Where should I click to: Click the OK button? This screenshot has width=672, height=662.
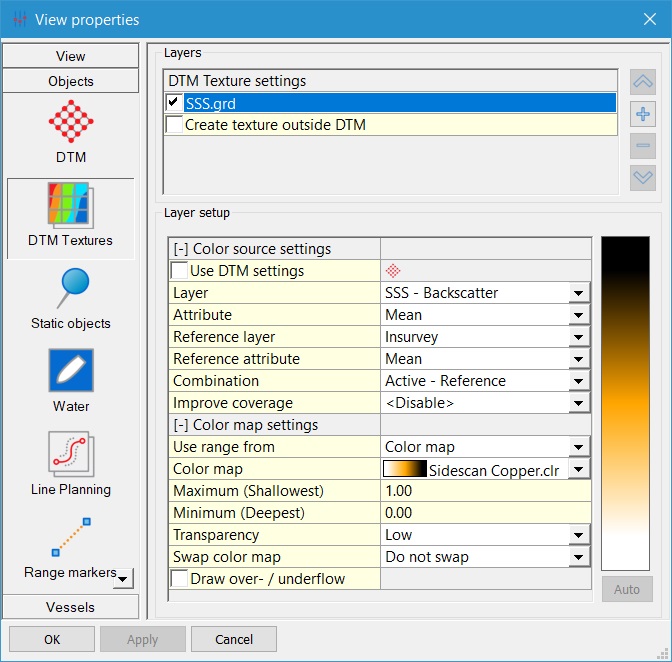point(52,639)
